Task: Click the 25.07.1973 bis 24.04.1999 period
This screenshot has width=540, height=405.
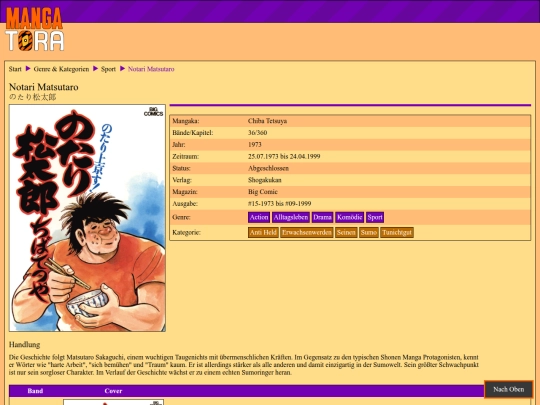Action: point(284,156)
